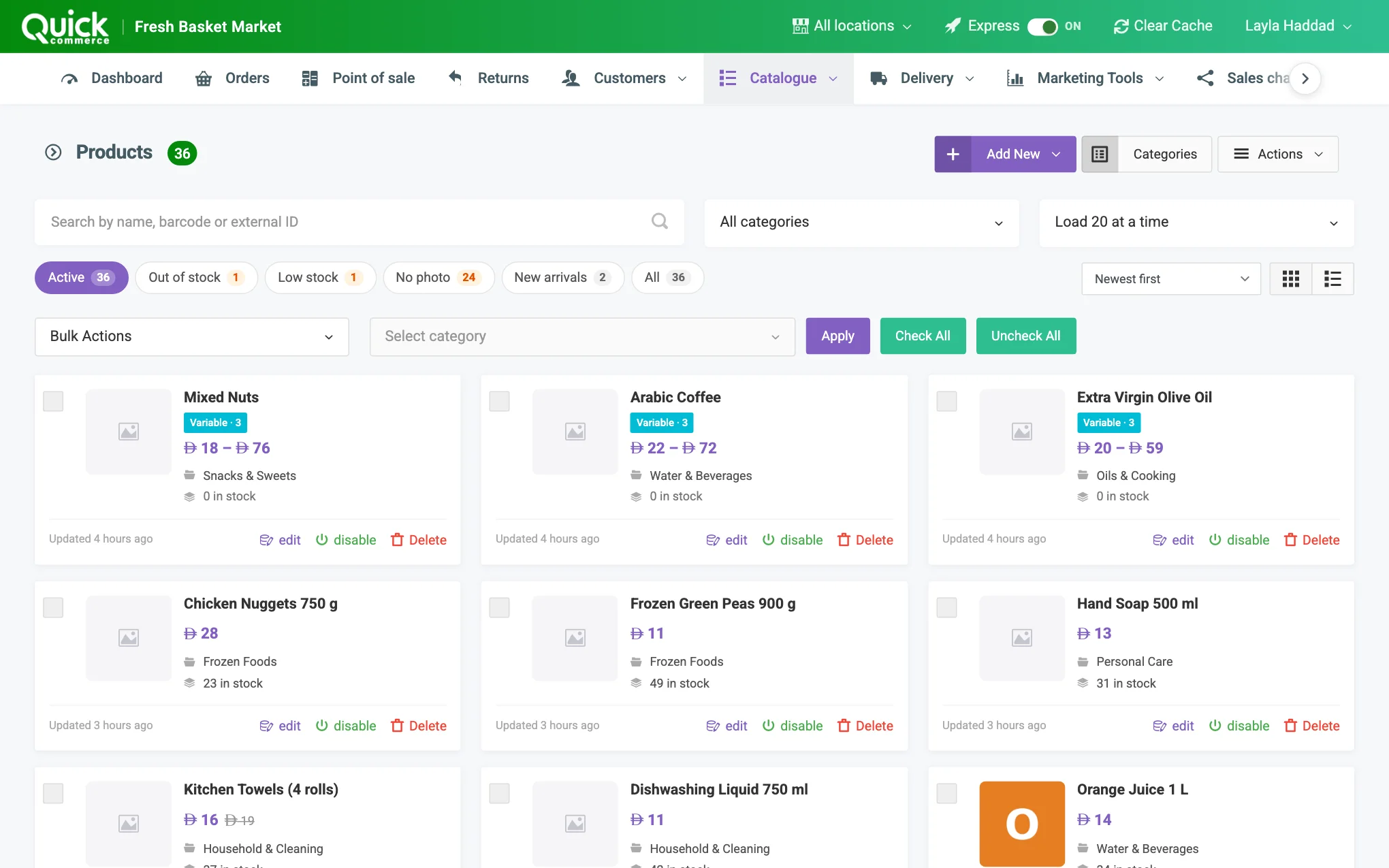Click the edit pencil icon for Mixed Nuts
1389x868 pixels.
point(266,540)
